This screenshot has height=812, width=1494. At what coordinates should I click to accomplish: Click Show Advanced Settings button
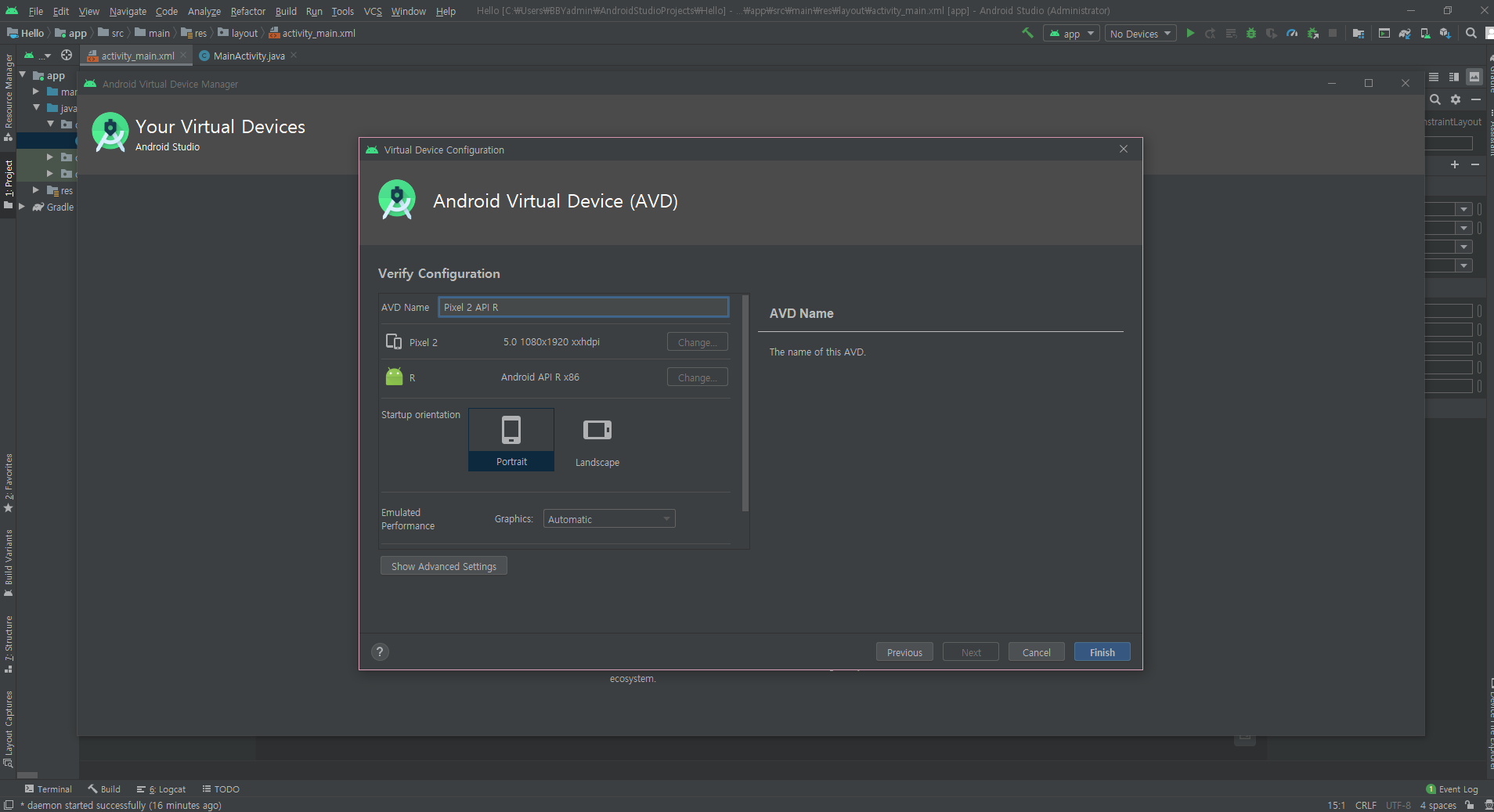coord(444,566)
